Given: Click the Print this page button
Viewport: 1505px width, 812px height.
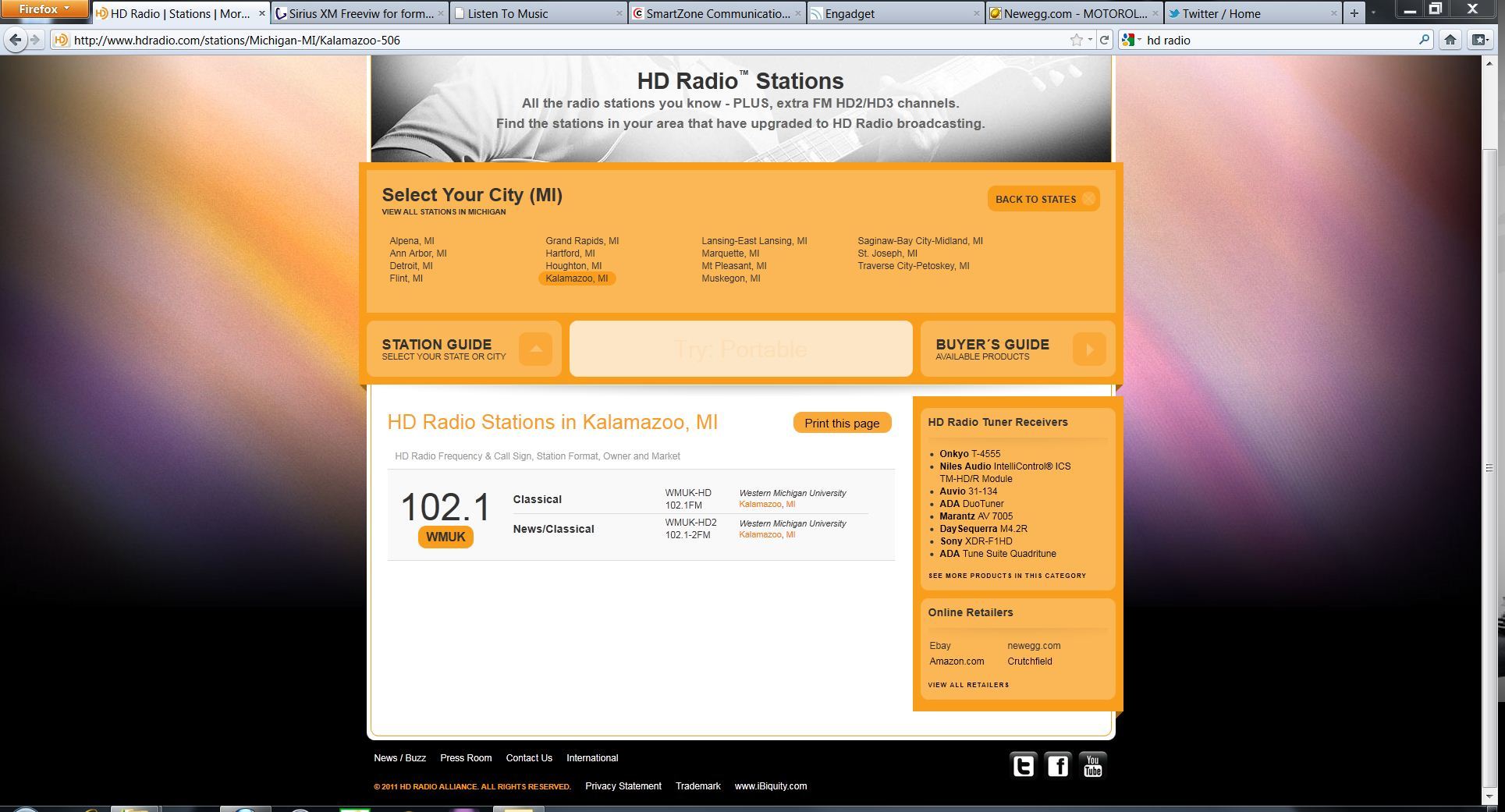Looking at the screenshot, I should (x=842, y=423).
